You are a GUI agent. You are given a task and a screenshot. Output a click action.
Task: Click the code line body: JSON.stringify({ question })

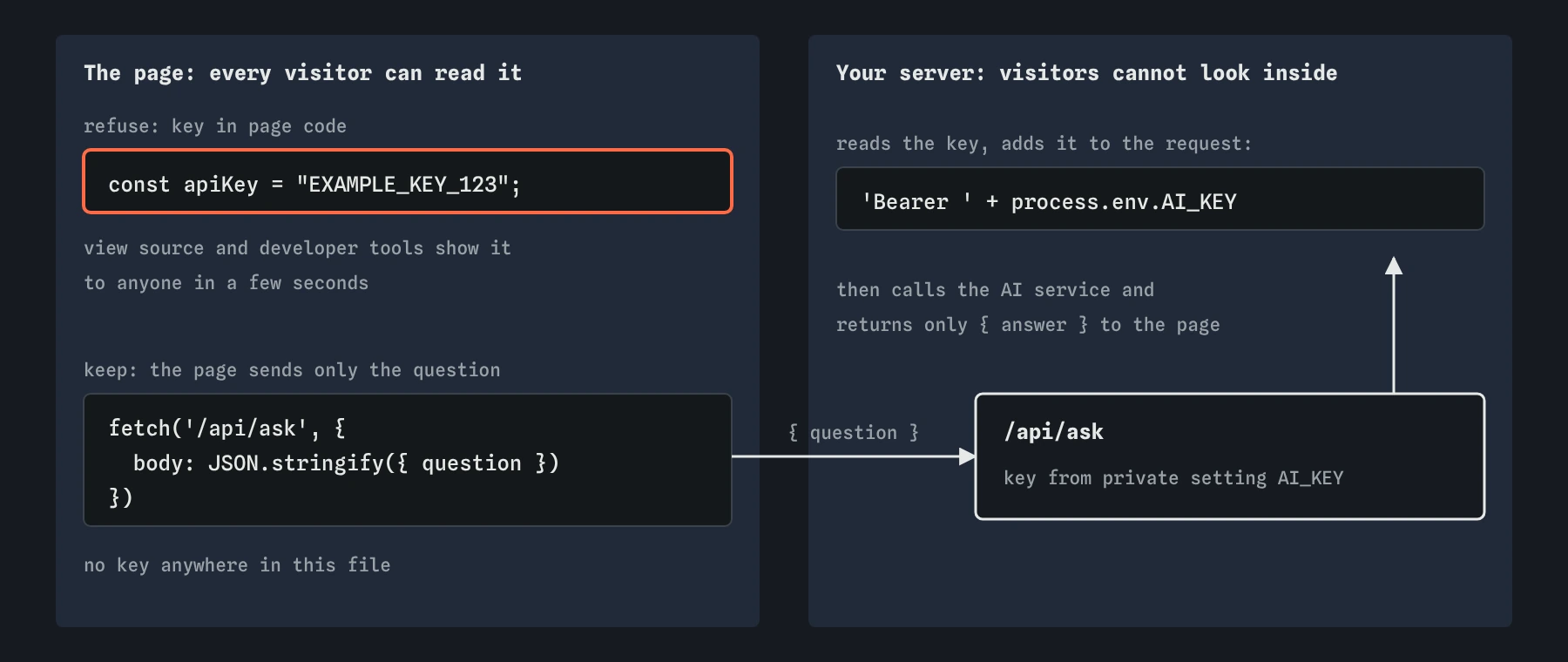click(346, 463)
